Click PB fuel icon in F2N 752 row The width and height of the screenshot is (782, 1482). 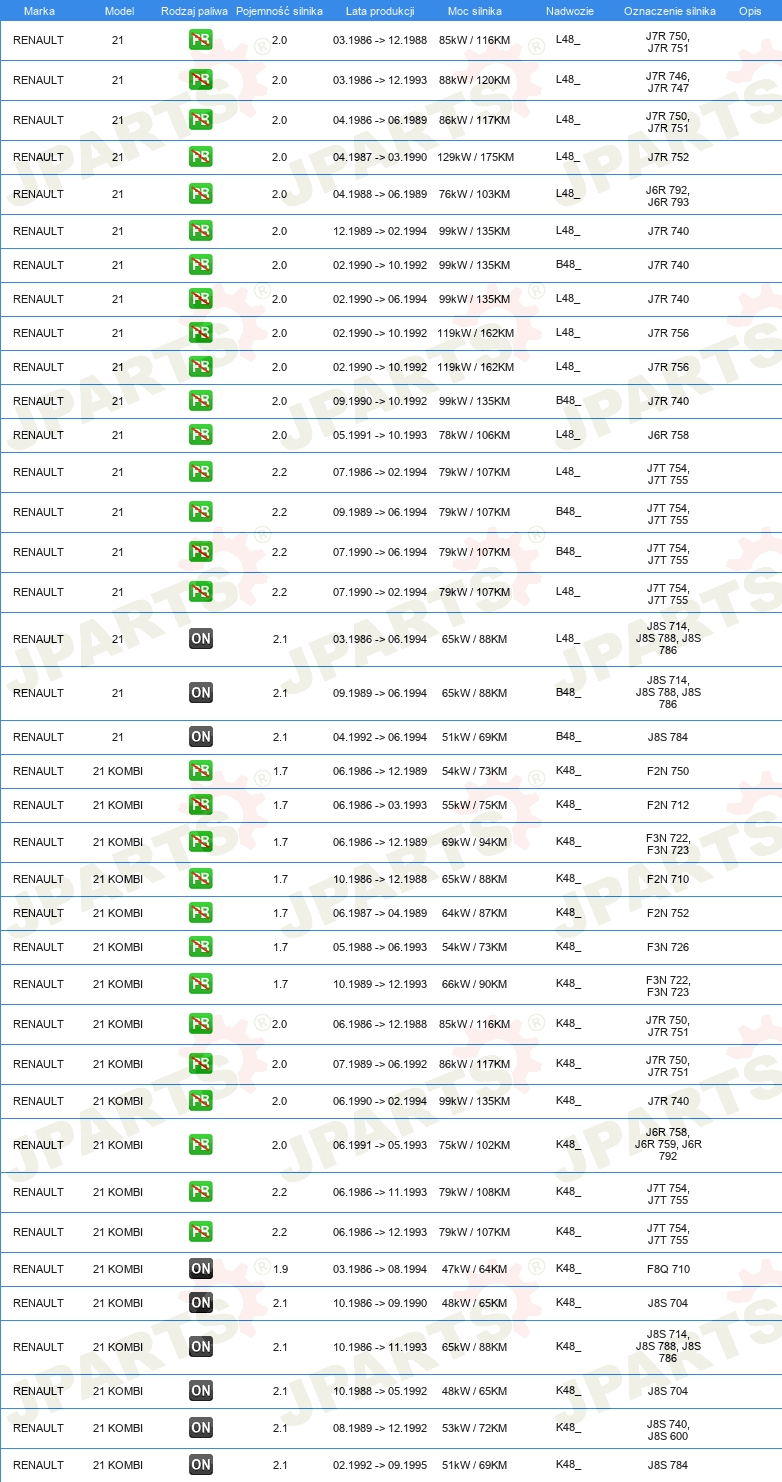pos(201,913)
